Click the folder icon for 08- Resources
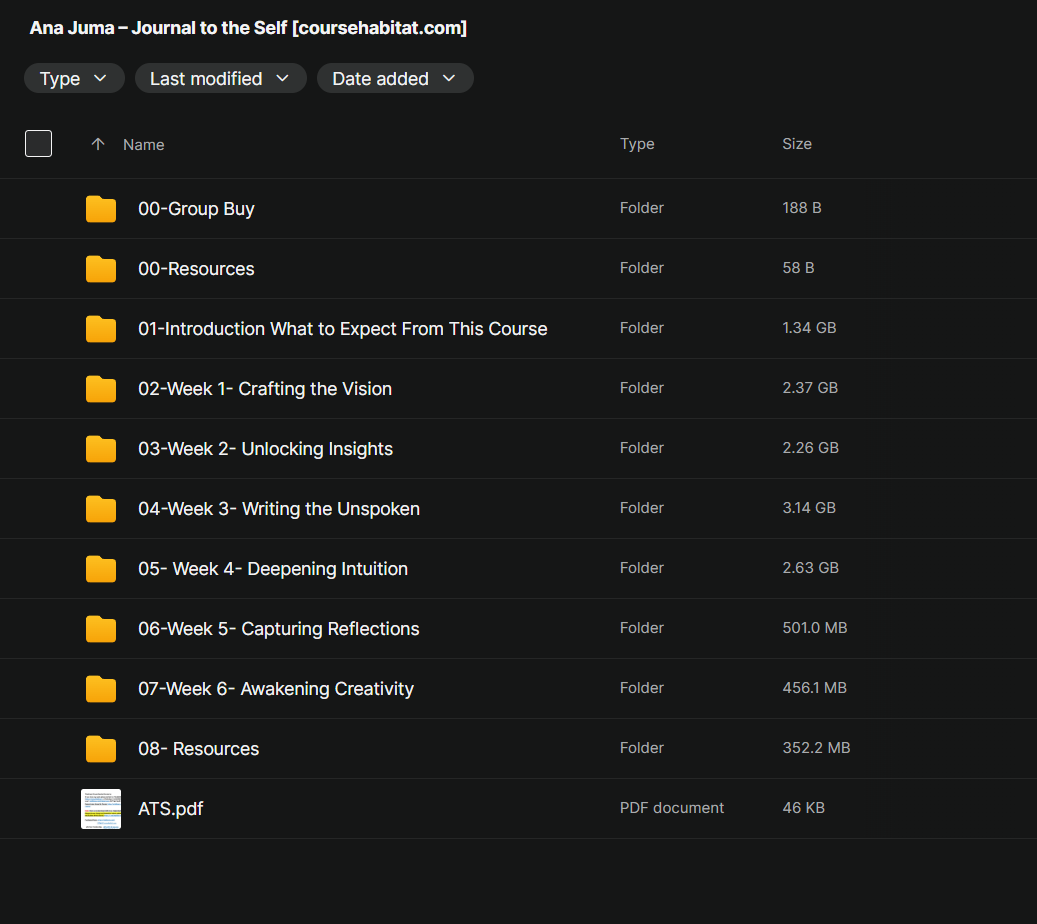Screen dimensions: 1037x924 tap(101, 749)
